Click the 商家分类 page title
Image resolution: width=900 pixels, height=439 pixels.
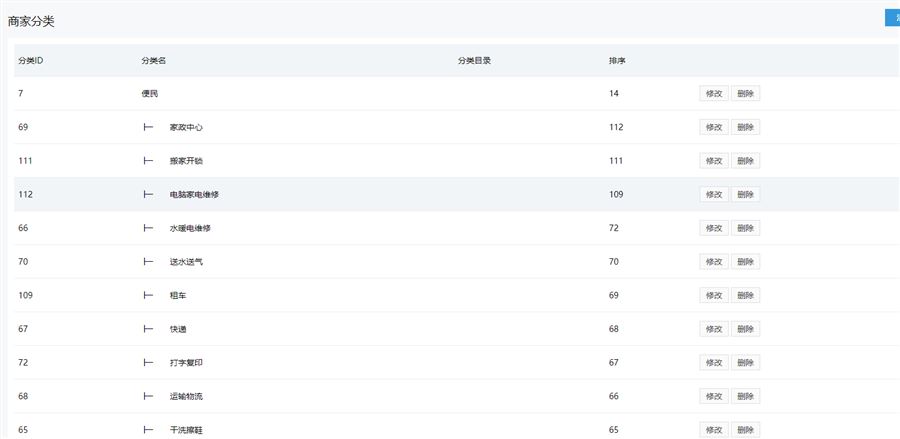coord(31,20)
